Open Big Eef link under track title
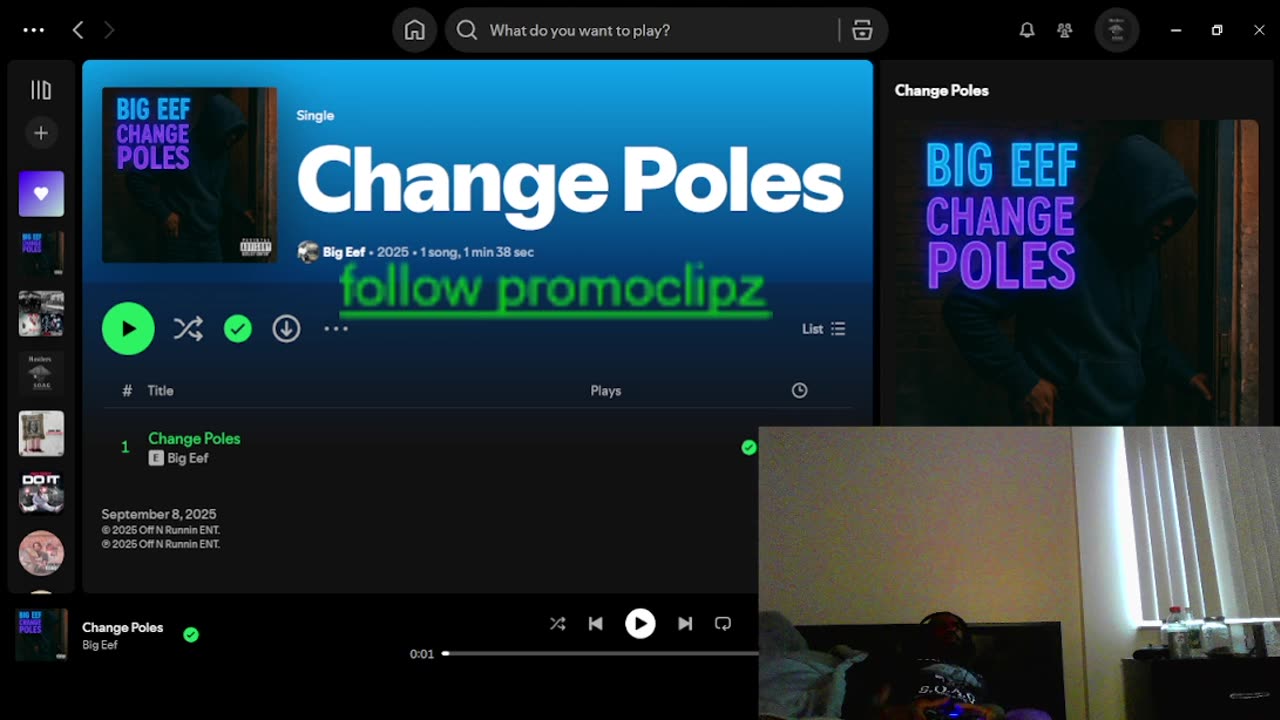 click(188, 458)
